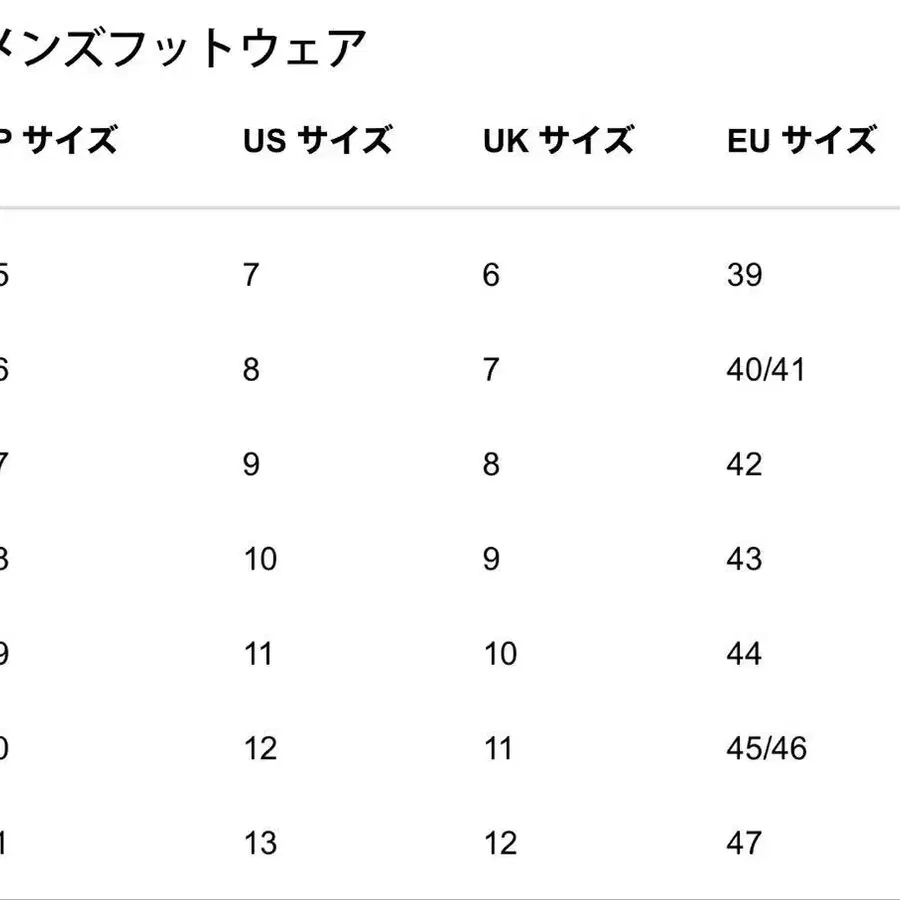Click EU size 40/41 cell
The height and width of the screenshot is (900, 900).
(x=766, y=370)
